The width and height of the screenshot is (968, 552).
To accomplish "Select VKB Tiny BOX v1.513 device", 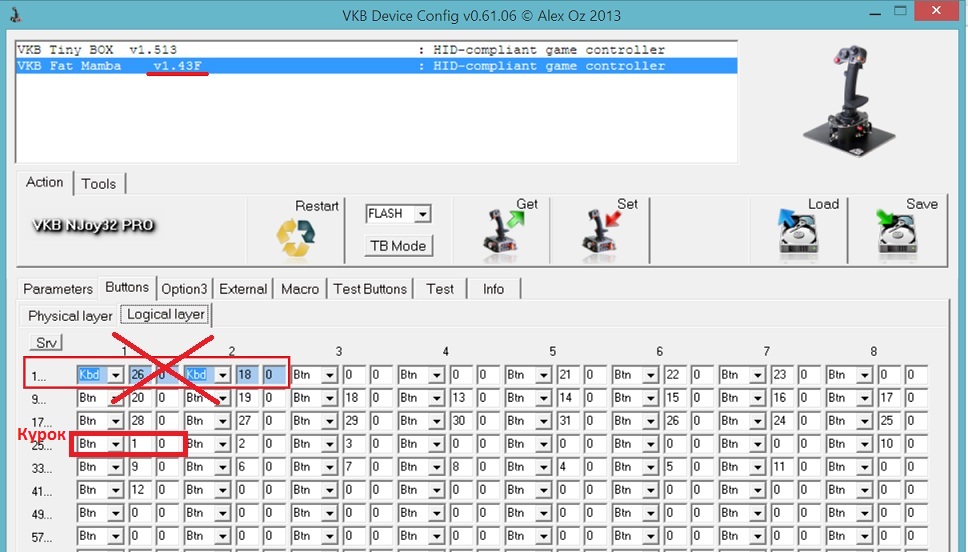I will [376, 49].
